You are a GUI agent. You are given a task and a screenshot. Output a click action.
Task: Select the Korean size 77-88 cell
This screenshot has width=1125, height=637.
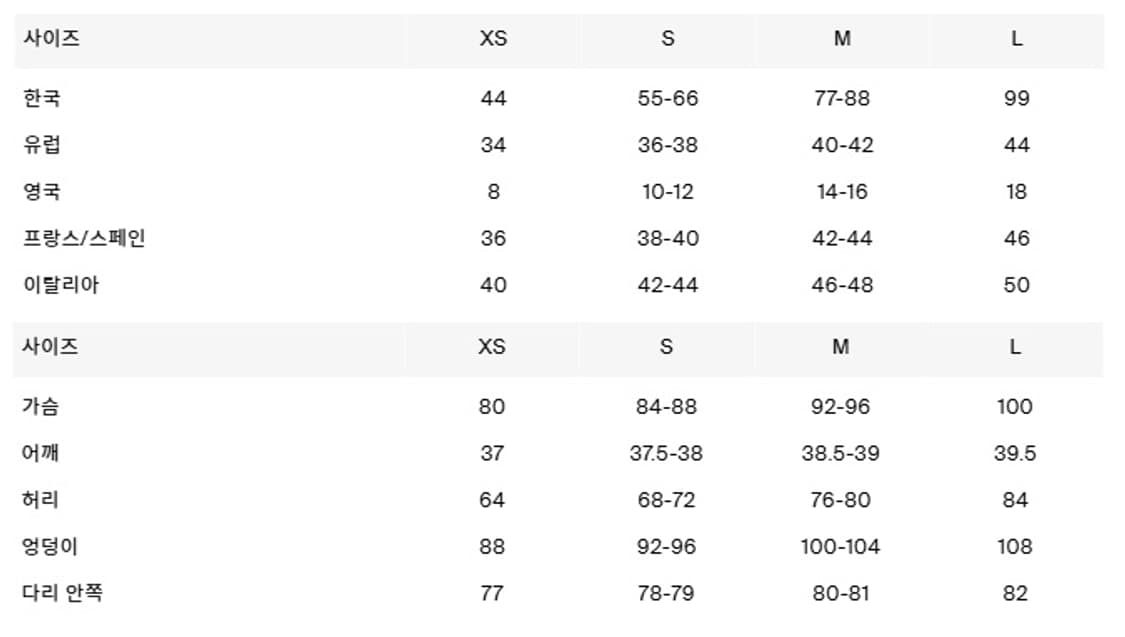[x=841, y=98]
